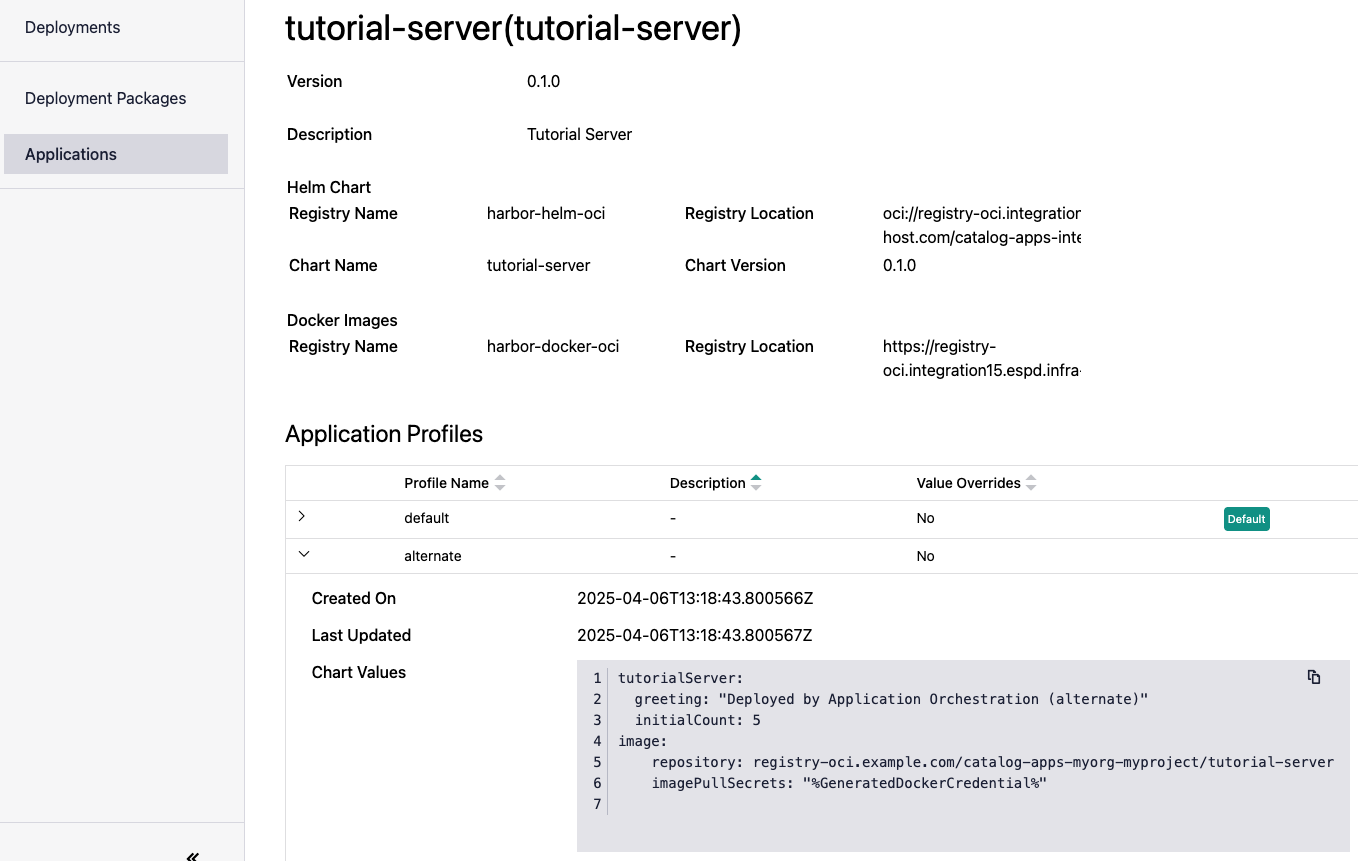
Task: Select the alternate profile name cell
Action: coord(432,556)
